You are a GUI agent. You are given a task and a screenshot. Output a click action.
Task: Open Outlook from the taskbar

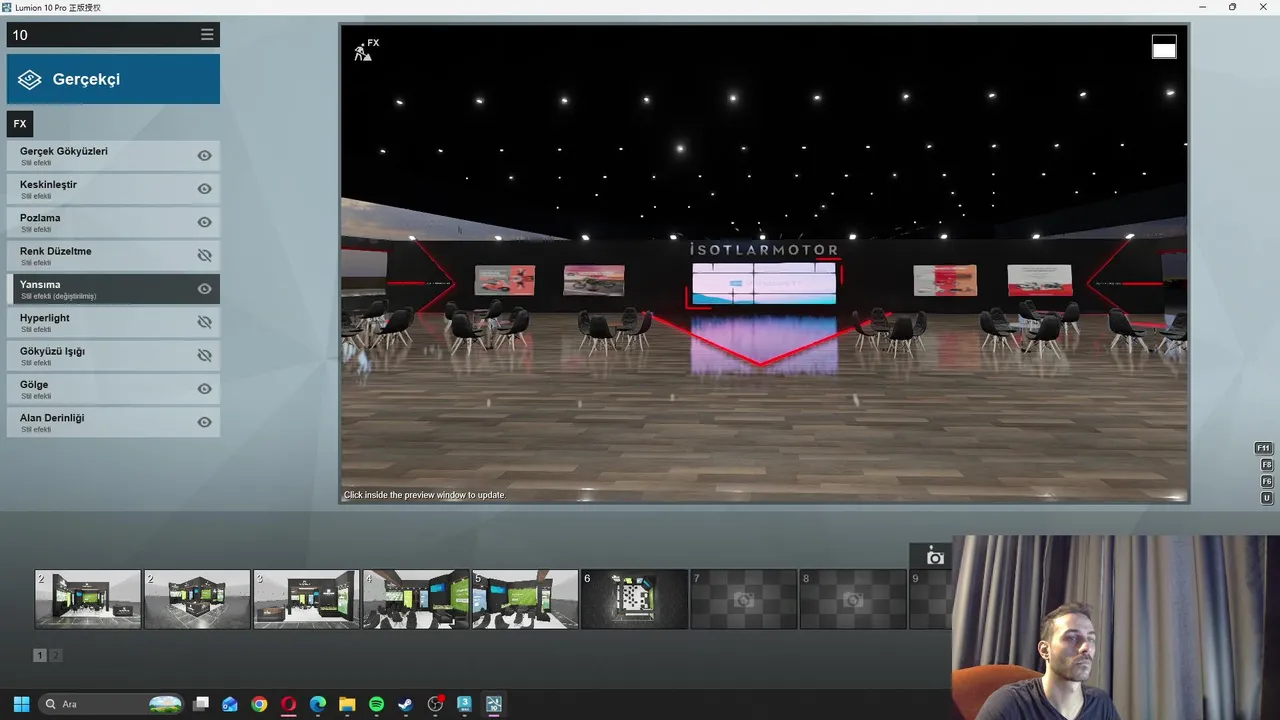pos(230,704)
